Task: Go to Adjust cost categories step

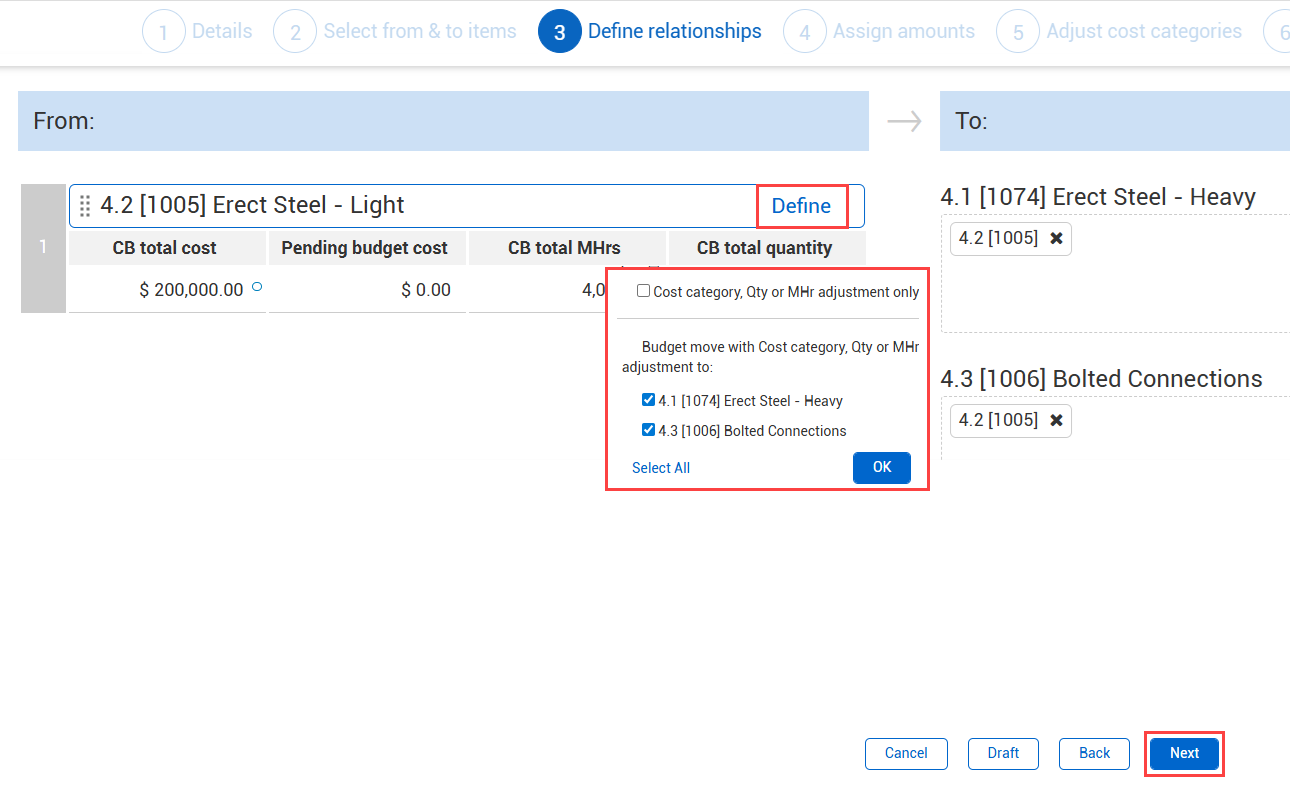Action: click(1143, 32)
